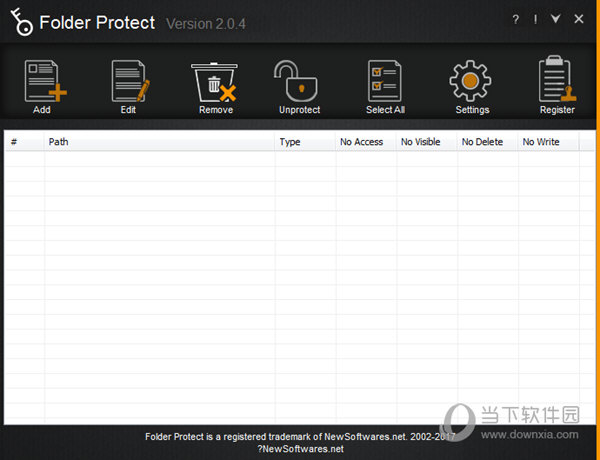Open help with the question mark icon
The image size is (600, 460).
516,19
